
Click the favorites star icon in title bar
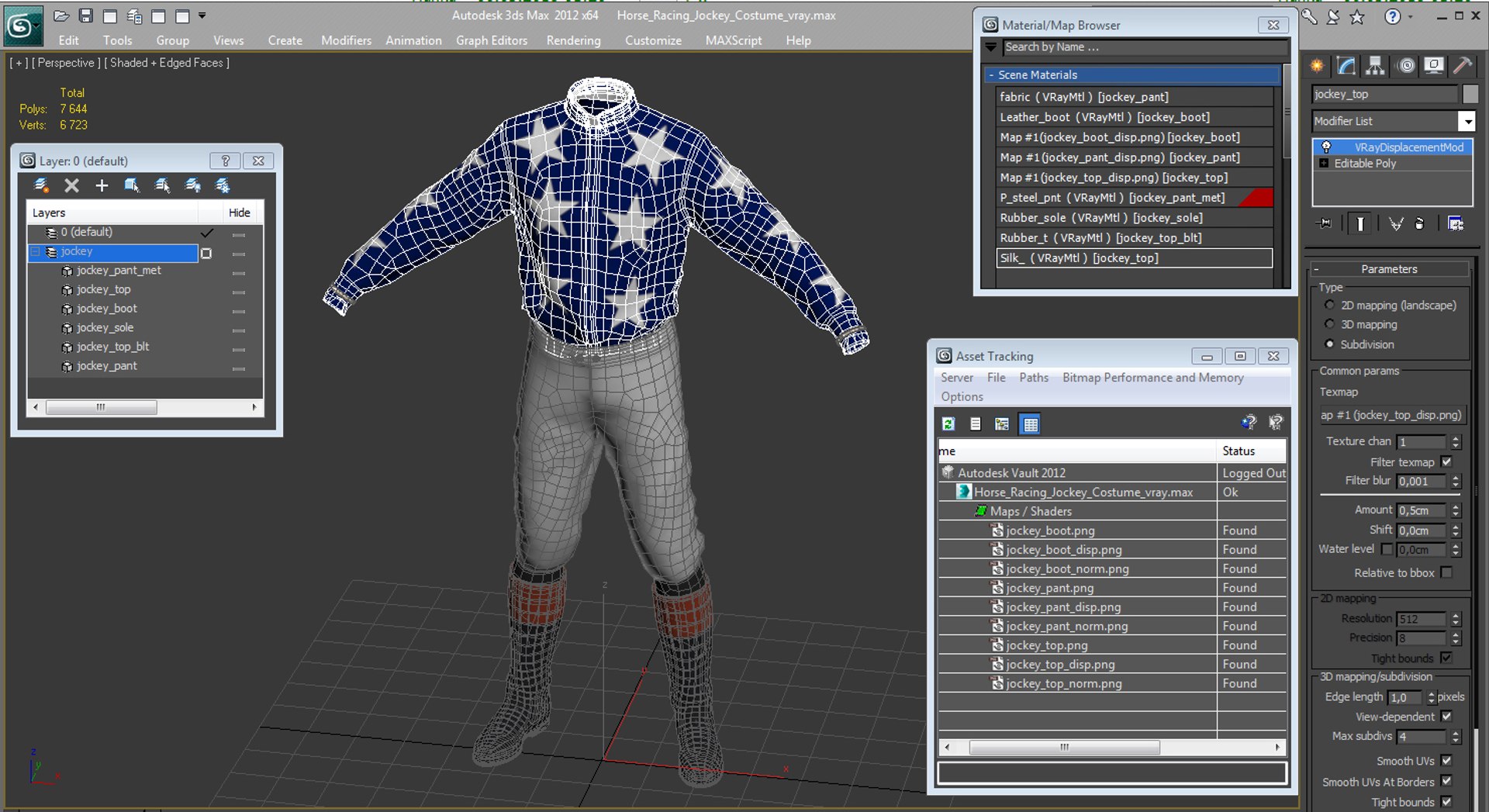click(1357, 16)
